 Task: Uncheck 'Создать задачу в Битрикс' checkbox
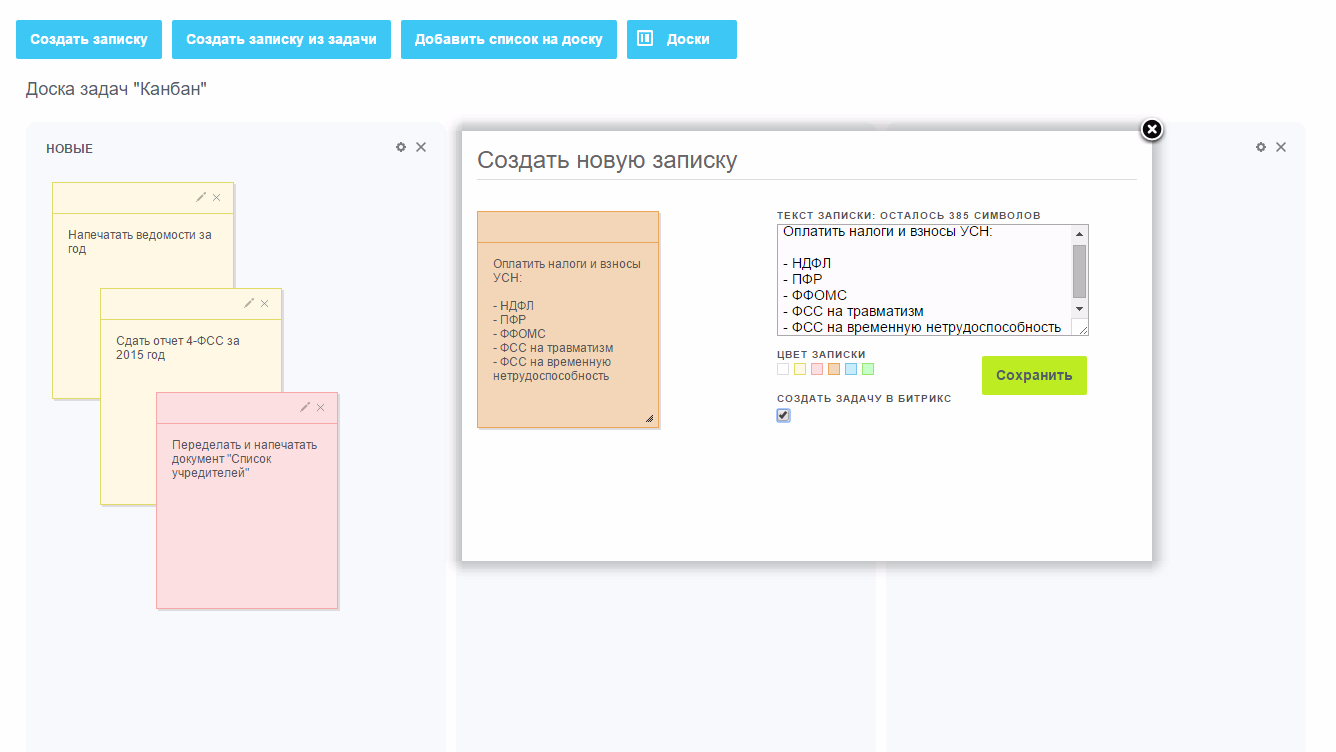click(x=784, y=415)
